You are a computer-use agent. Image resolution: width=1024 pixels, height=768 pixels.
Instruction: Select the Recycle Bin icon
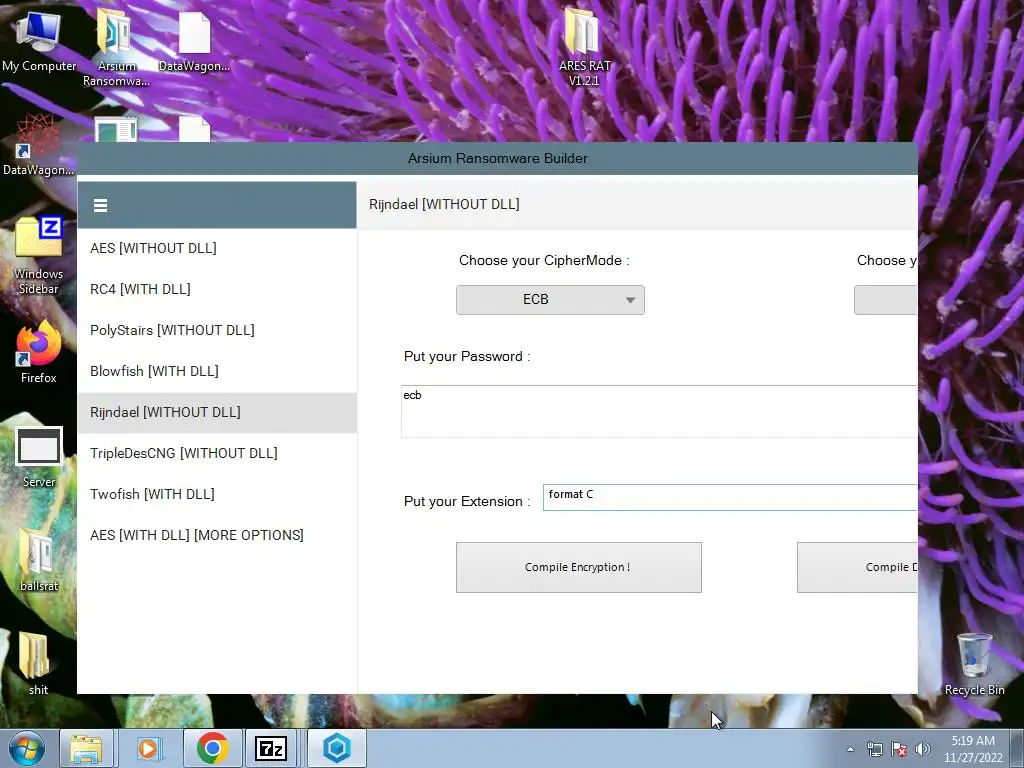pos(974,664)
